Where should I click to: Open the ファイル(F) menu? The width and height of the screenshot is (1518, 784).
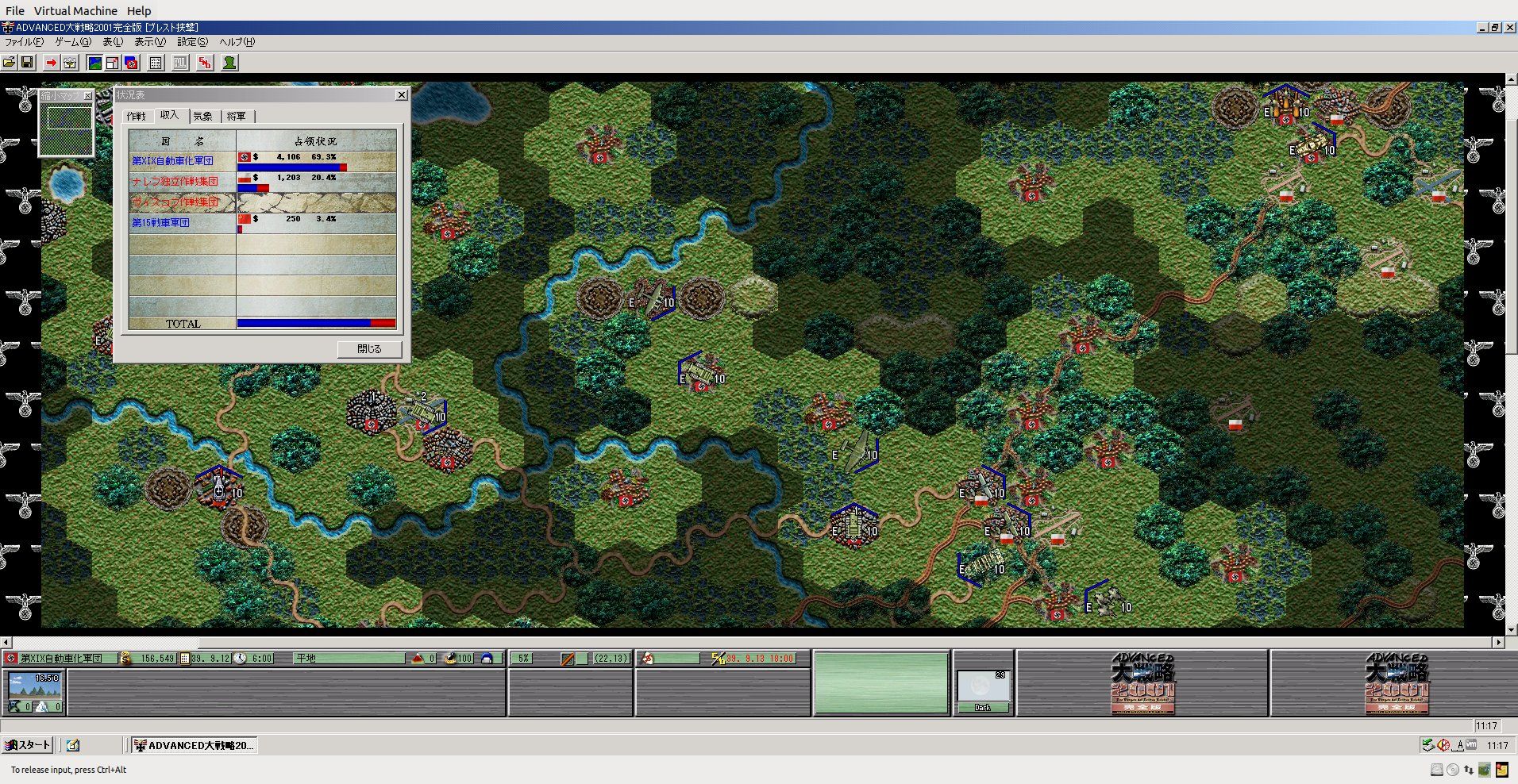(x=25, y=42)
